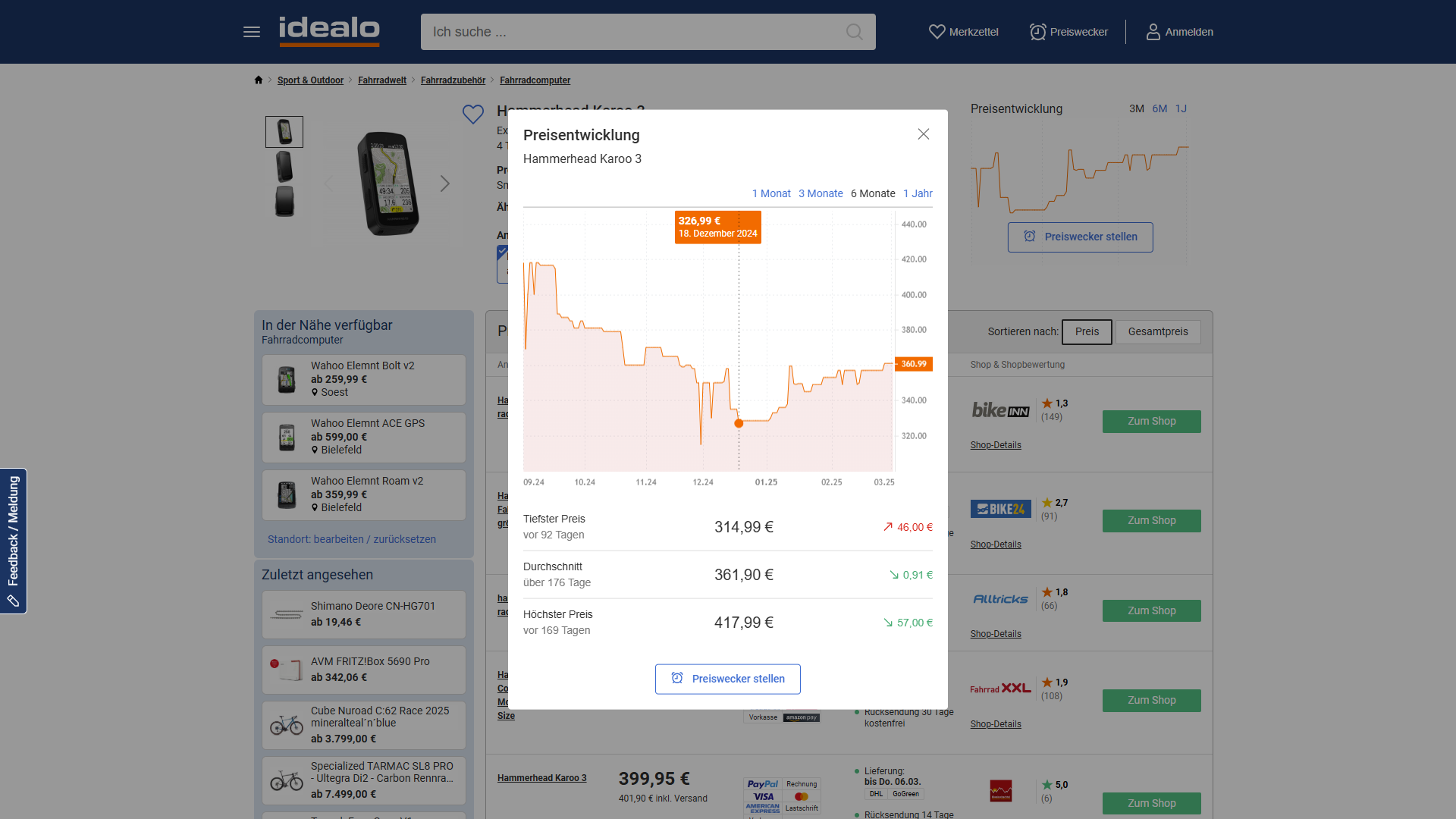The height and width of the screenshot is (819, 1456).
Task: Toggle sort by Gesamtpreis
Action: pos(1158,332)
